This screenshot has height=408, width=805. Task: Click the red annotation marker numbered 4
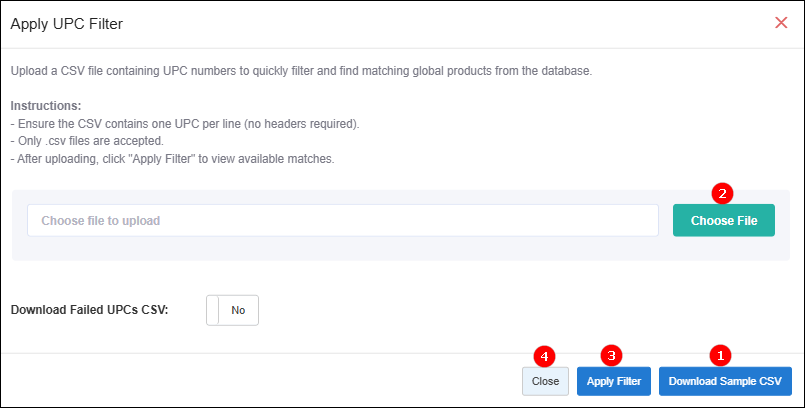(544, 354)
